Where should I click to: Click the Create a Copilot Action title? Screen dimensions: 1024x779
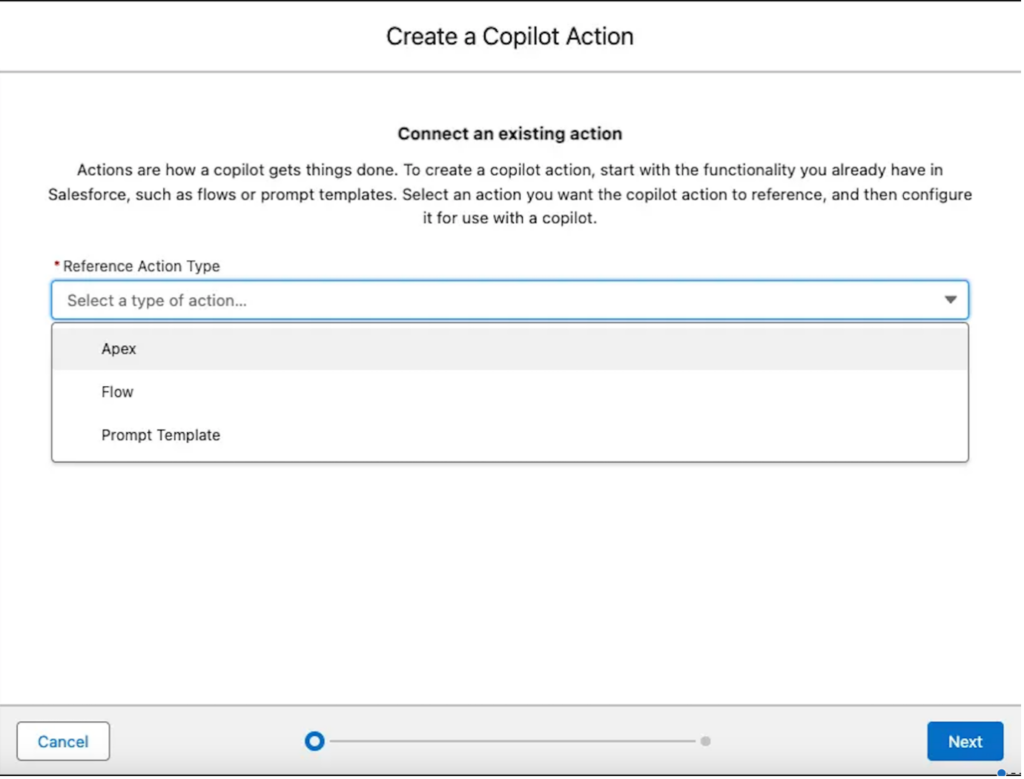509,36
